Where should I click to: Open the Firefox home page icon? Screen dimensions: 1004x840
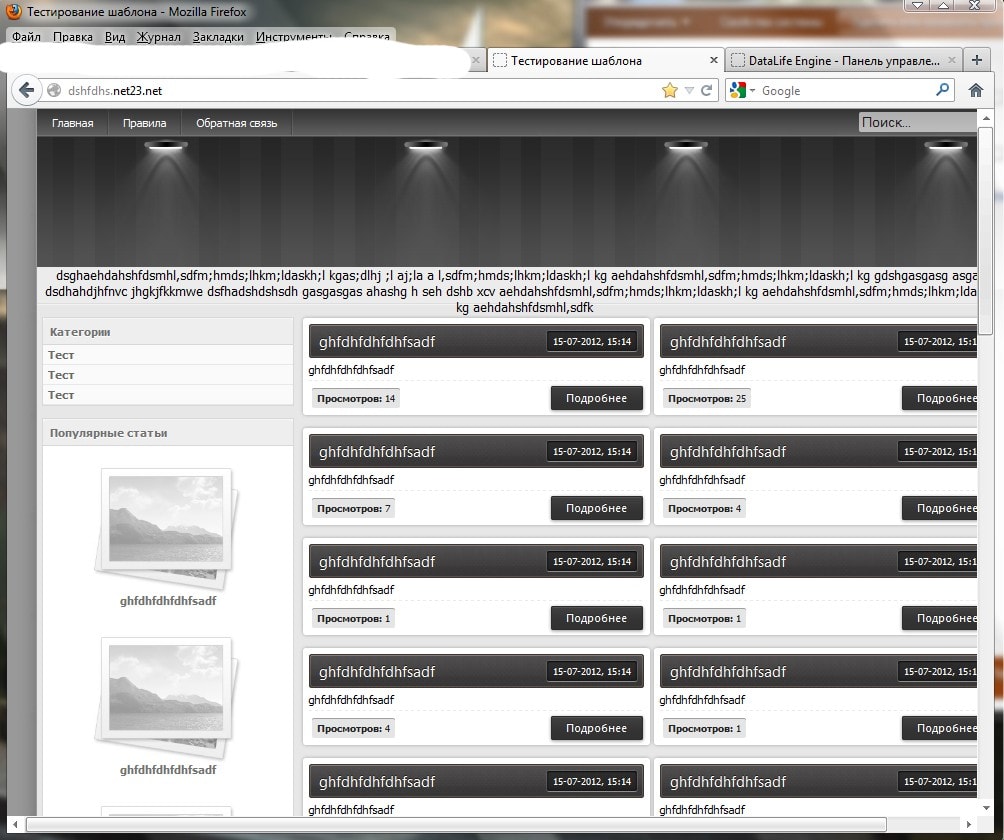(976, 90)
